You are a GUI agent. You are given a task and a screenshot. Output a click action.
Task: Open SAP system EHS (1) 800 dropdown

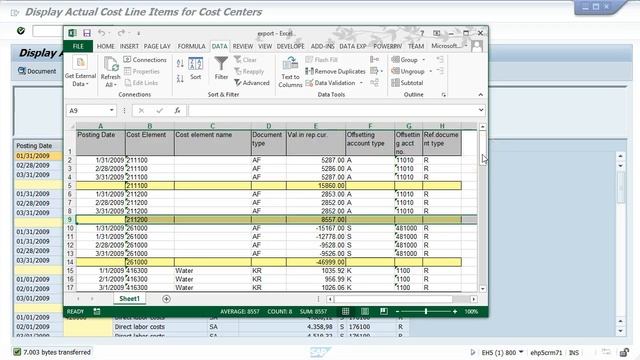[521, 352]
